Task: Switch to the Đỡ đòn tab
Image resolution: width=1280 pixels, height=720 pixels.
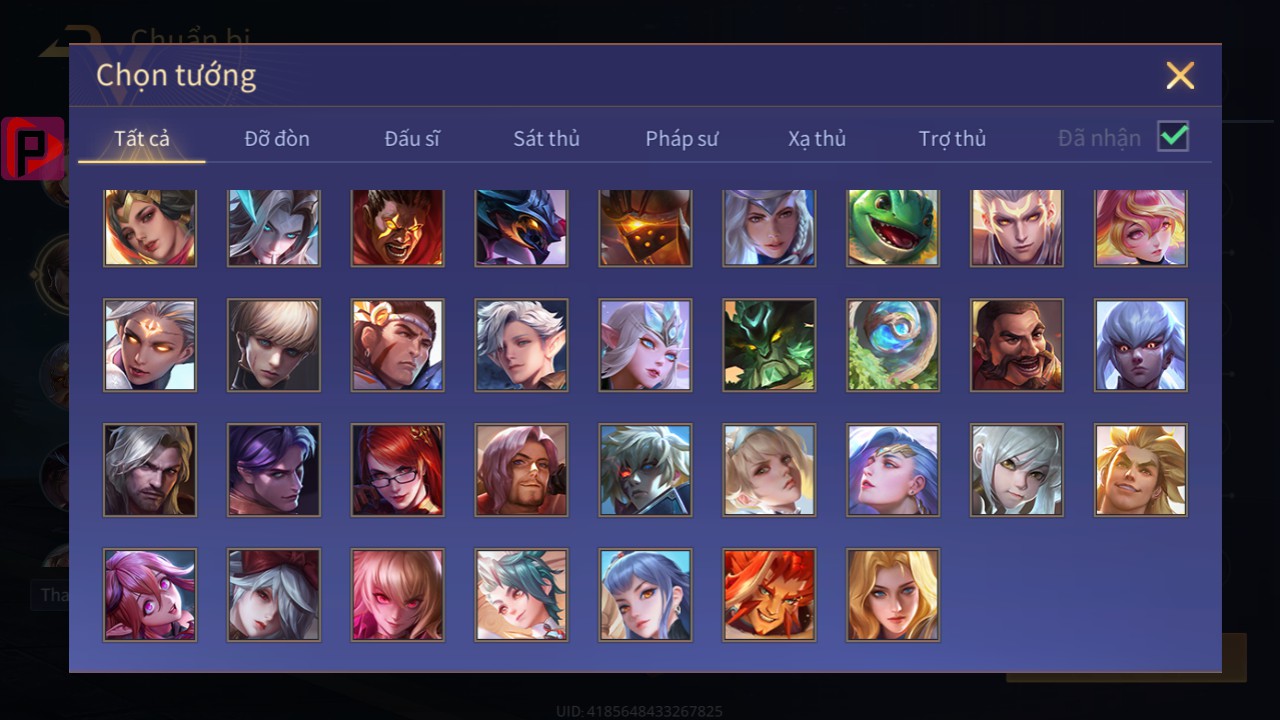Action: click(x=277, y=139)
